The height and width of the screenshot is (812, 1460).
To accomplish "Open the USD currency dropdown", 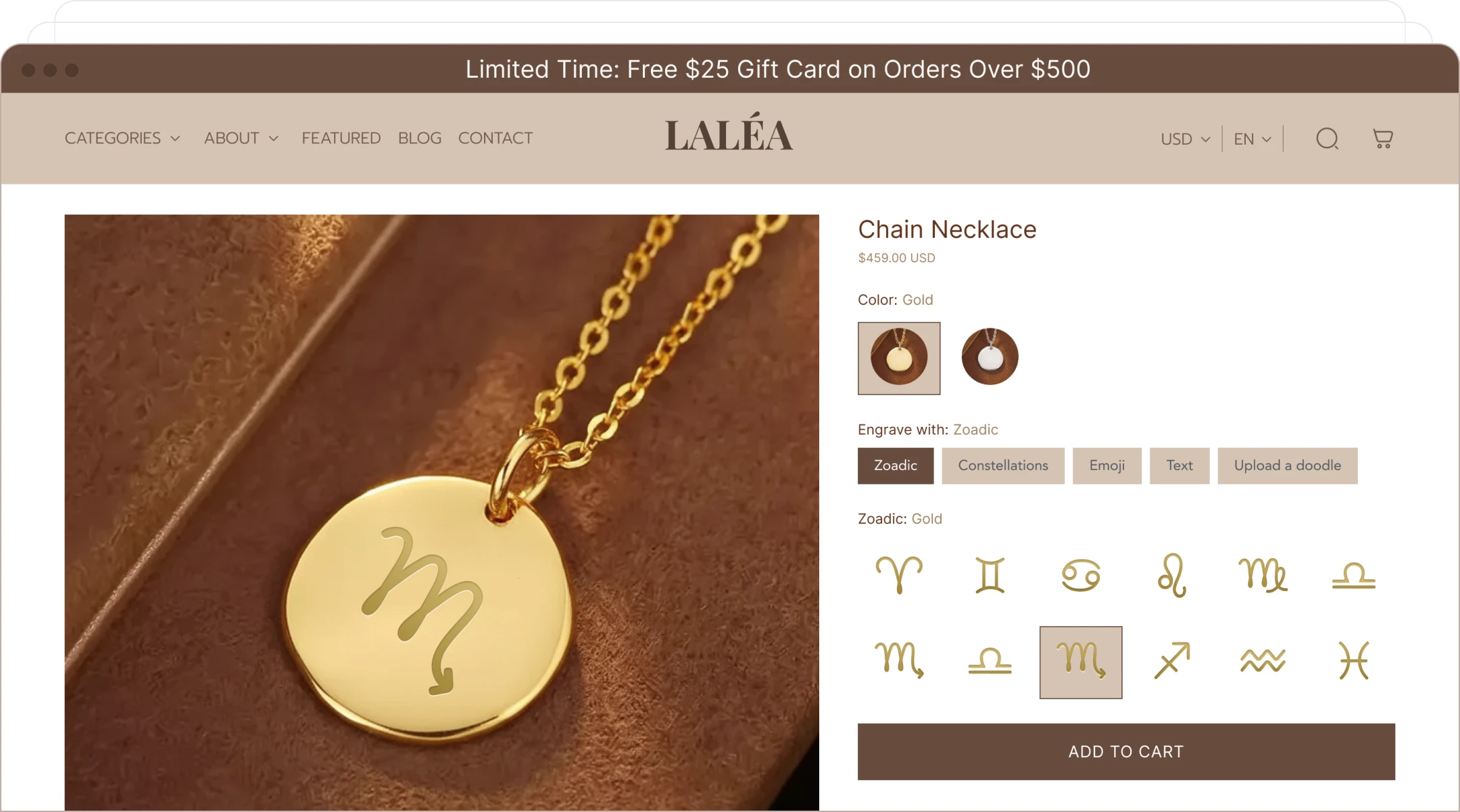I will 1185,138.
